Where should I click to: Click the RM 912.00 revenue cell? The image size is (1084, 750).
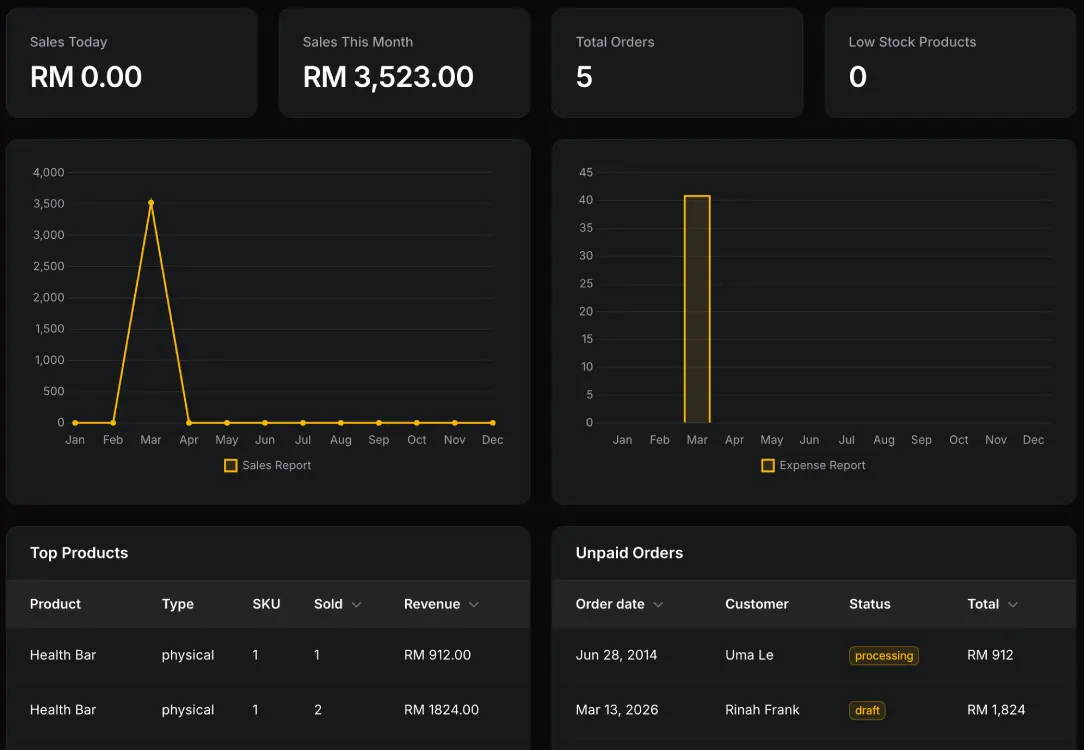click(x=438, y=655)
